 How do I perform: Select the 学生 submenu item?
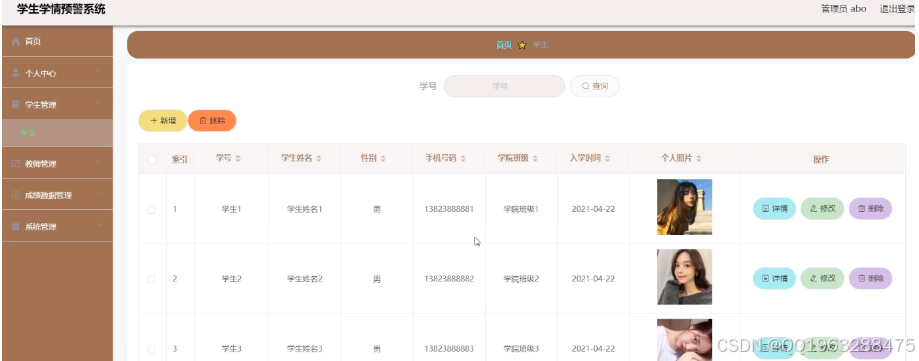click(x=57, y=133)
